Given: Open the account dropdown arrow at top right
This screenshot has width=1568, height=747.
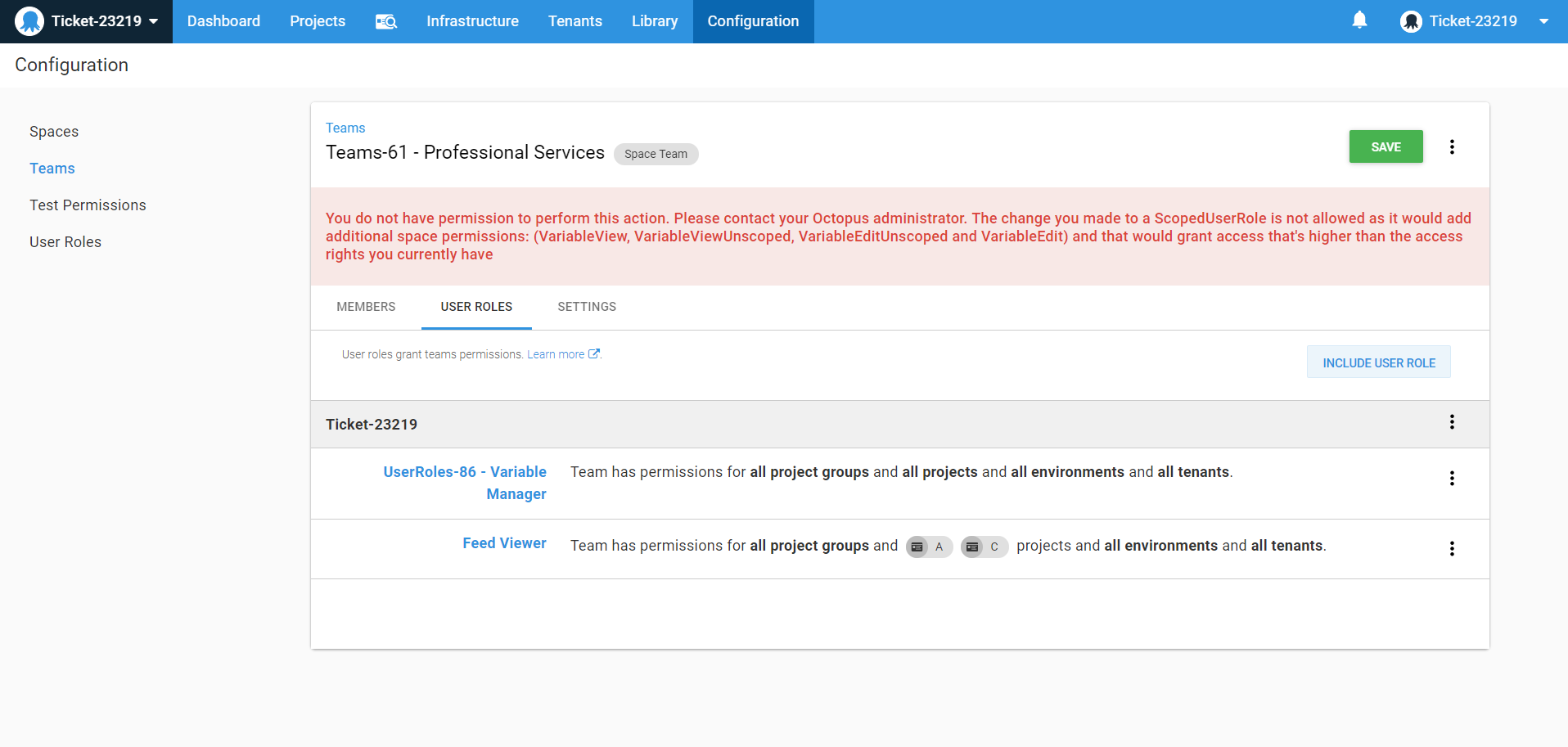Looking at the screenshot, I should pyautogui.click(x=1545, y=22).
